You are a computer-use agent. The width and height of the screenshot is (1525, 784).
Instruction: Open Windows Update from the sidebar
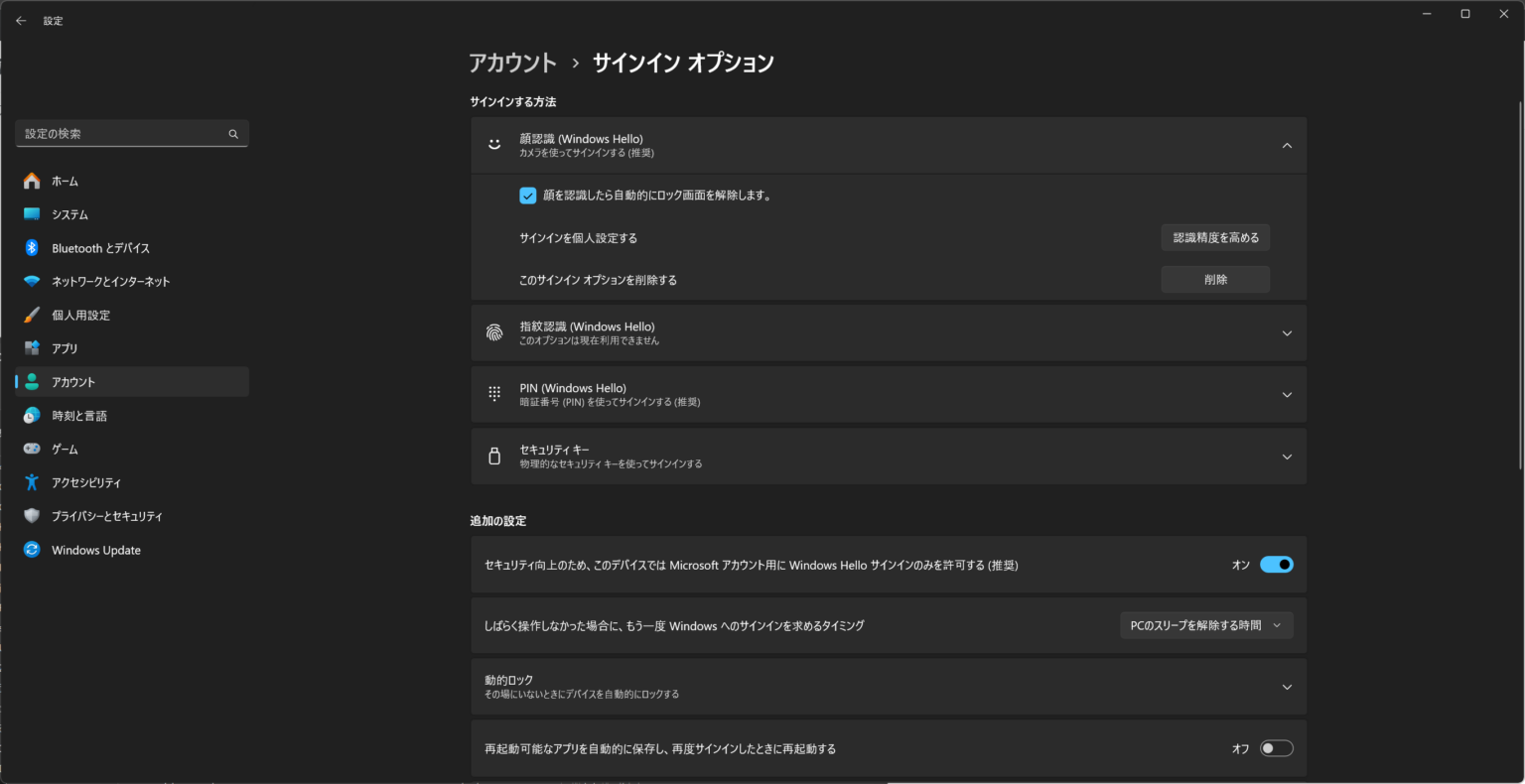pos(95,549)
